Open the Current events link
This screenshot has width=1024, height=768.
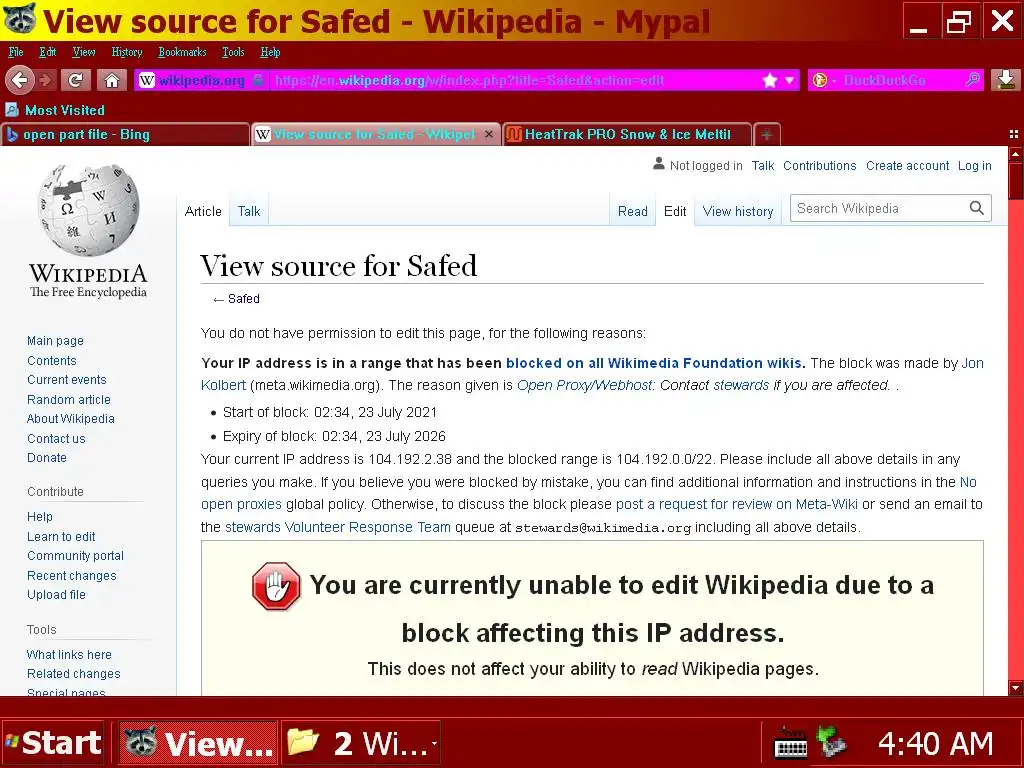pos(67,379)
